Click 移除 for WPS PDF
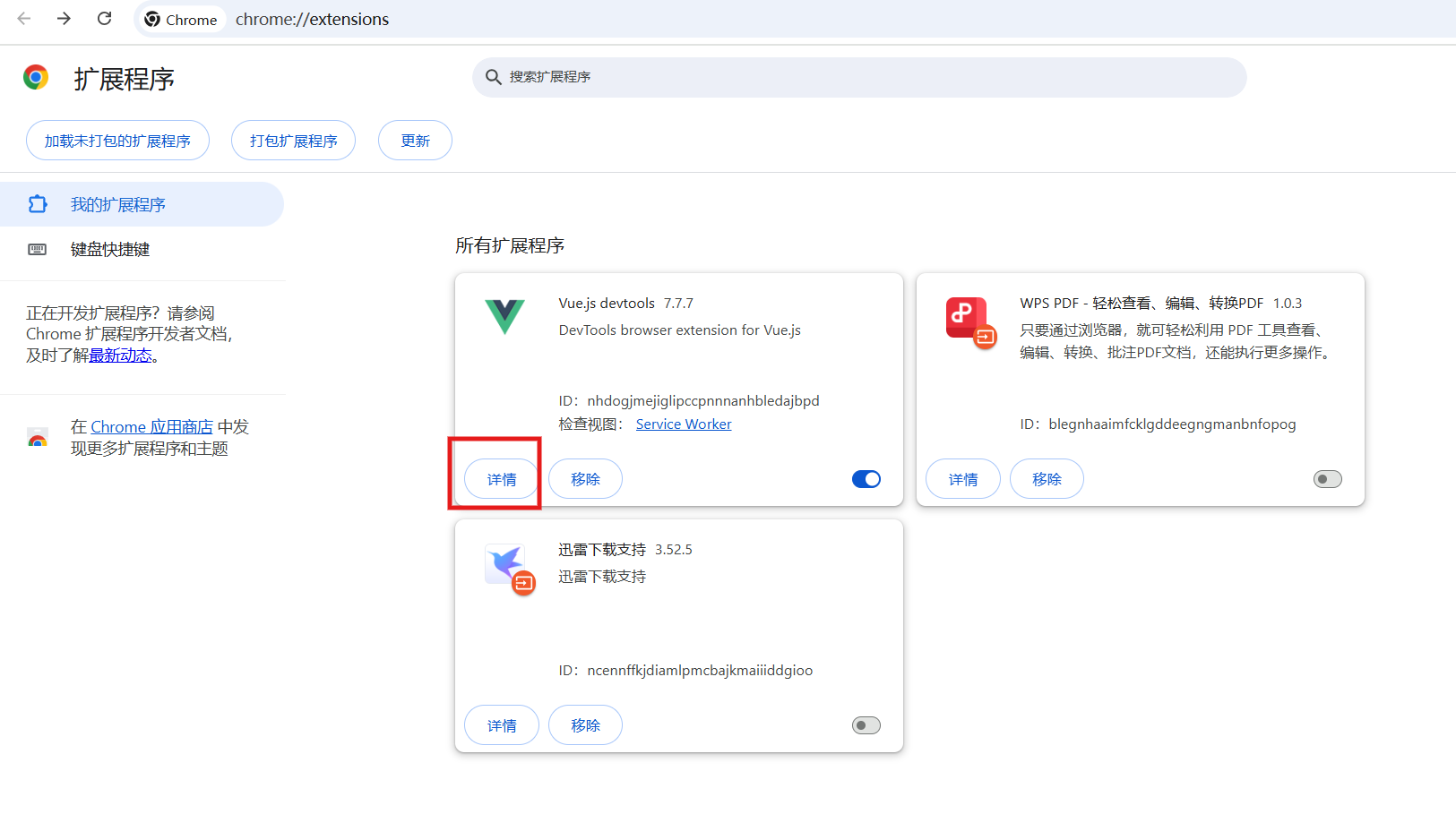 pos(1047,479)
